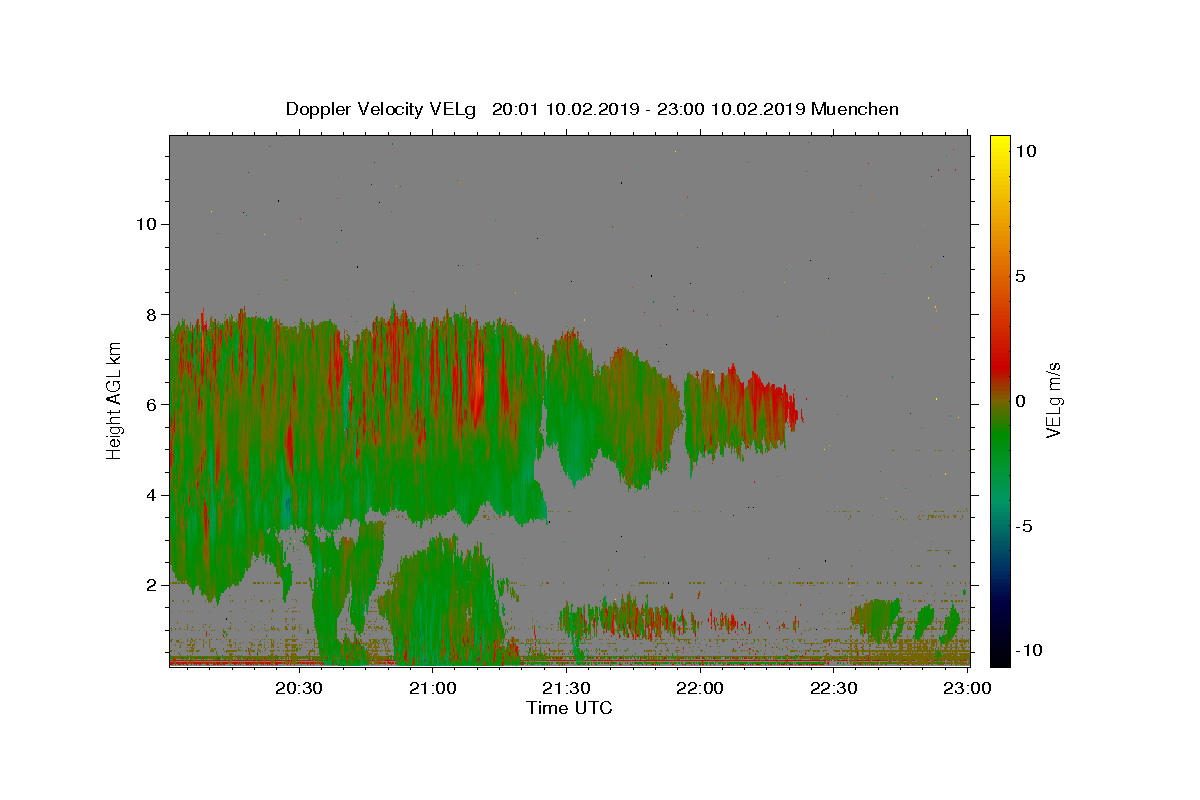Click the 20:30 time axis label
Image resolution: width=1200 pixels, height=800 pixels.
click(299, 688)
